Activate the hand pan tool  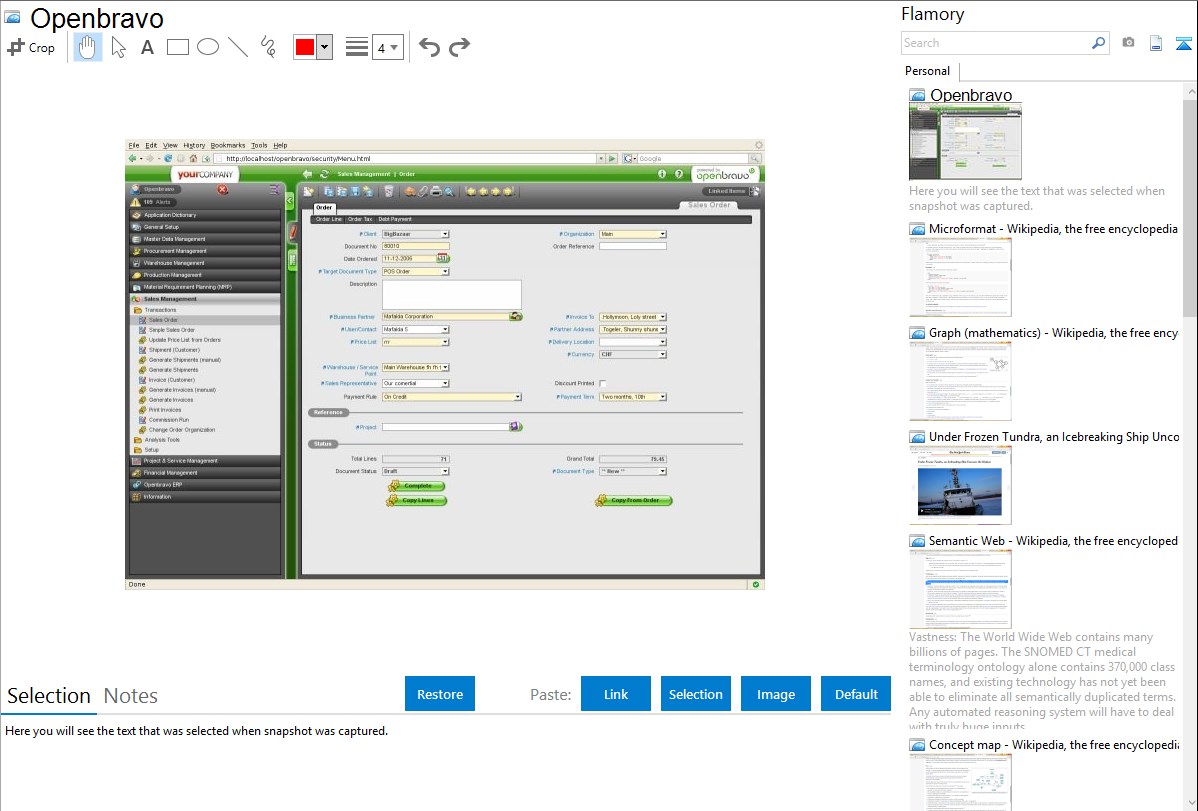[x=87, y=47]
